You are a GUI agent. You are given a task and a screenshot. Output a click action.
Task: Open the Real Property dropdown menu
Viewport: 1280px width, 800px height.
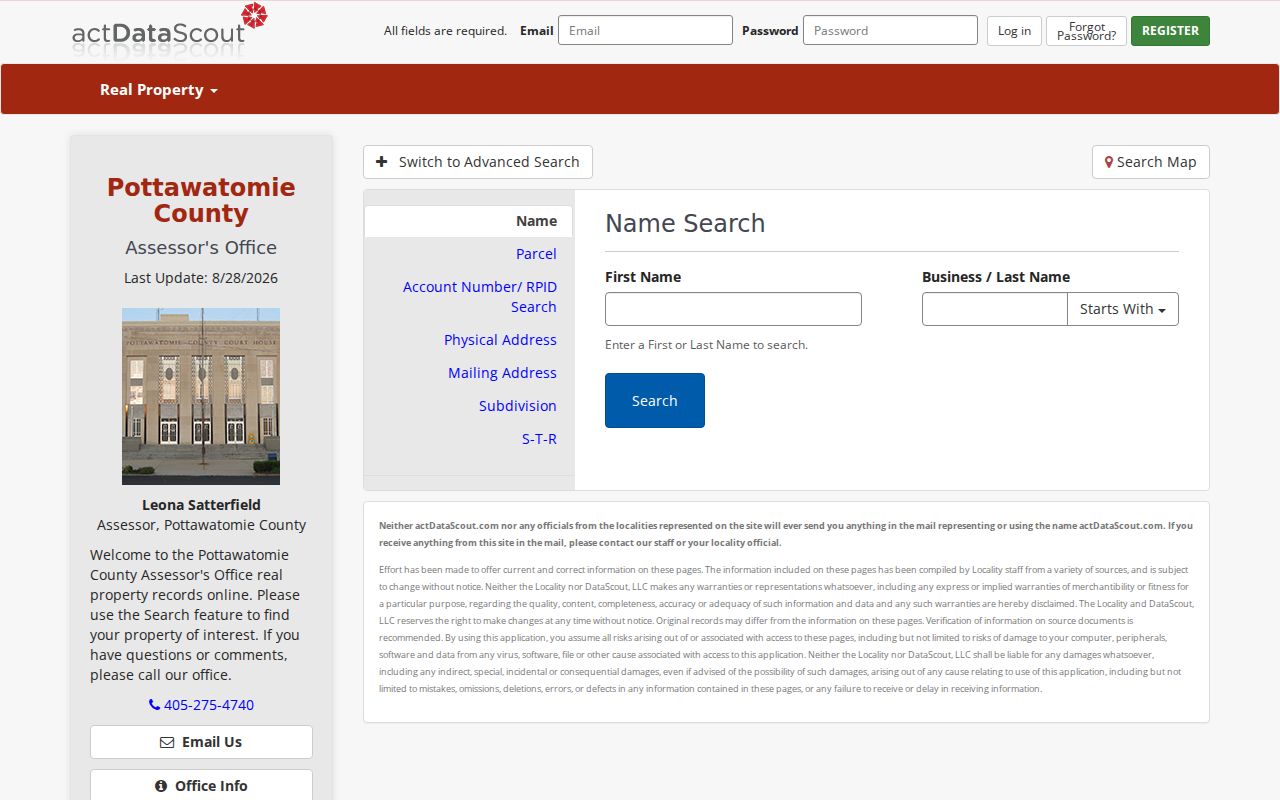(x=159, y=90)
